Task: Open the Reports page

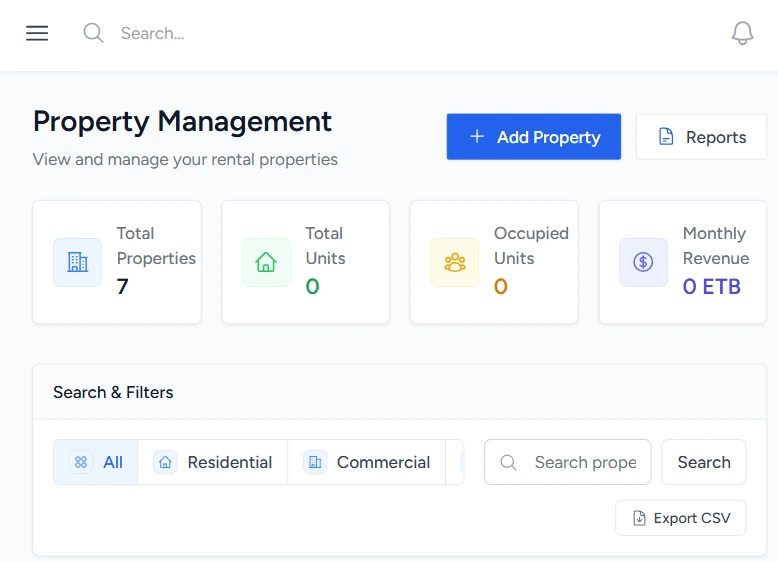Action: 701,137
